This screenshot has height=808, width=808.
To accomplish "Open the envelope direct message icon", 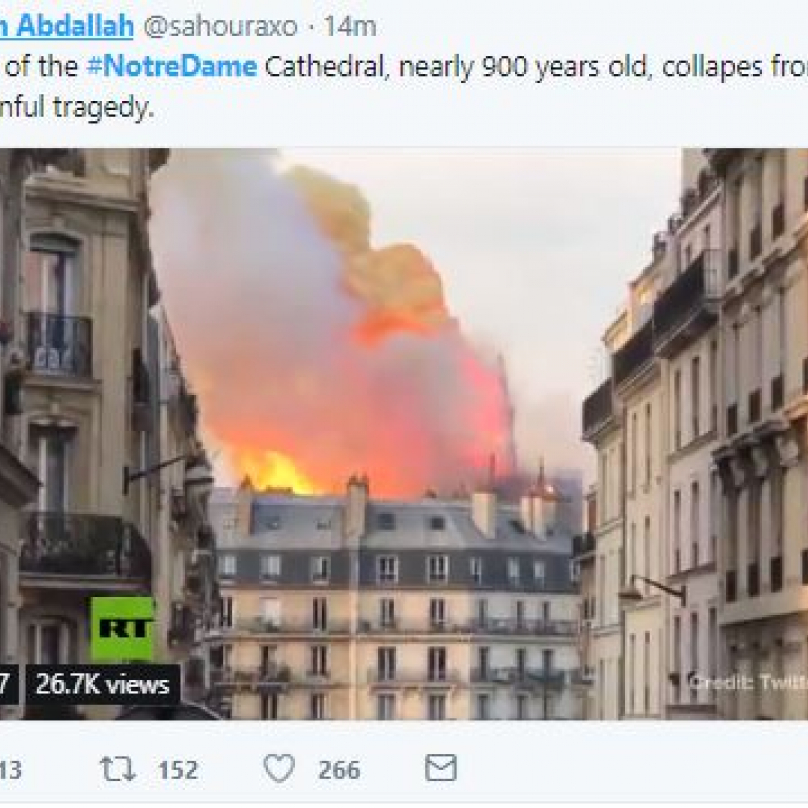I will [x=441, y=768].
